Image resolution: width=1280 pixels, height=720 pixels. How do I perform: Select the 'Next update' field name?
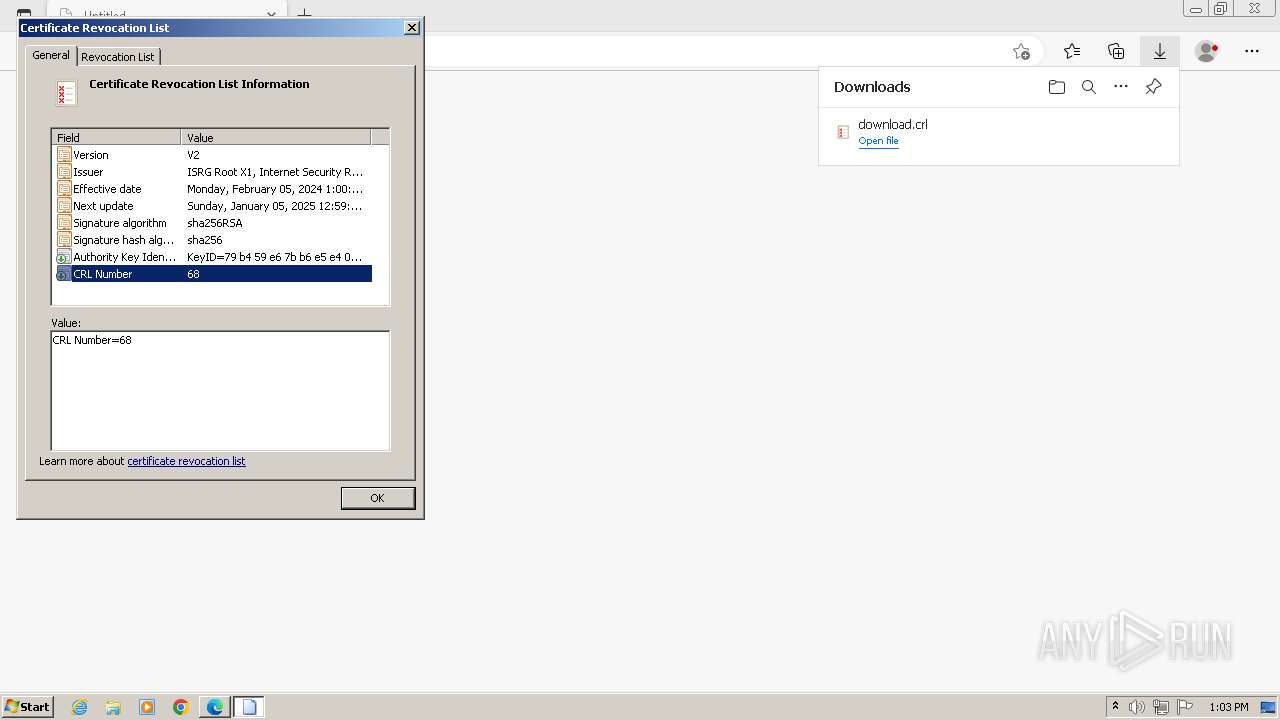coord(103,206)
